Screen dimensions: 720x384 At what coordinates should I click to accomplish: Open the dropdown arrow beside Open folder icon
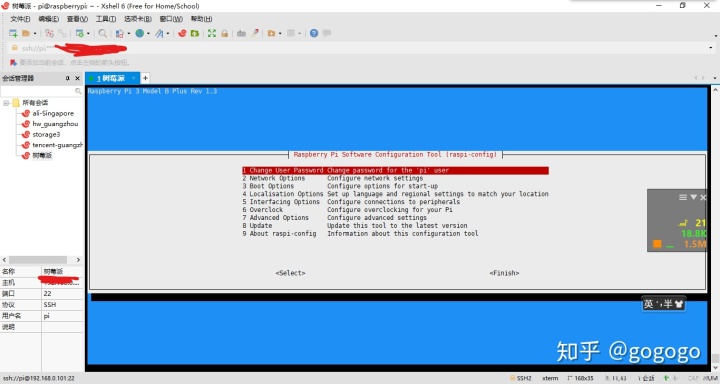(x=35, y=34)
